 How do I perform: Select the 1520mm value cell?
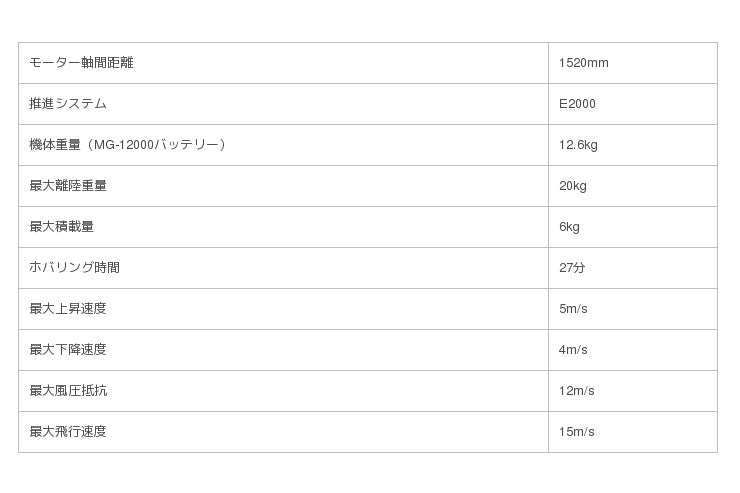[x=584, y=63]
